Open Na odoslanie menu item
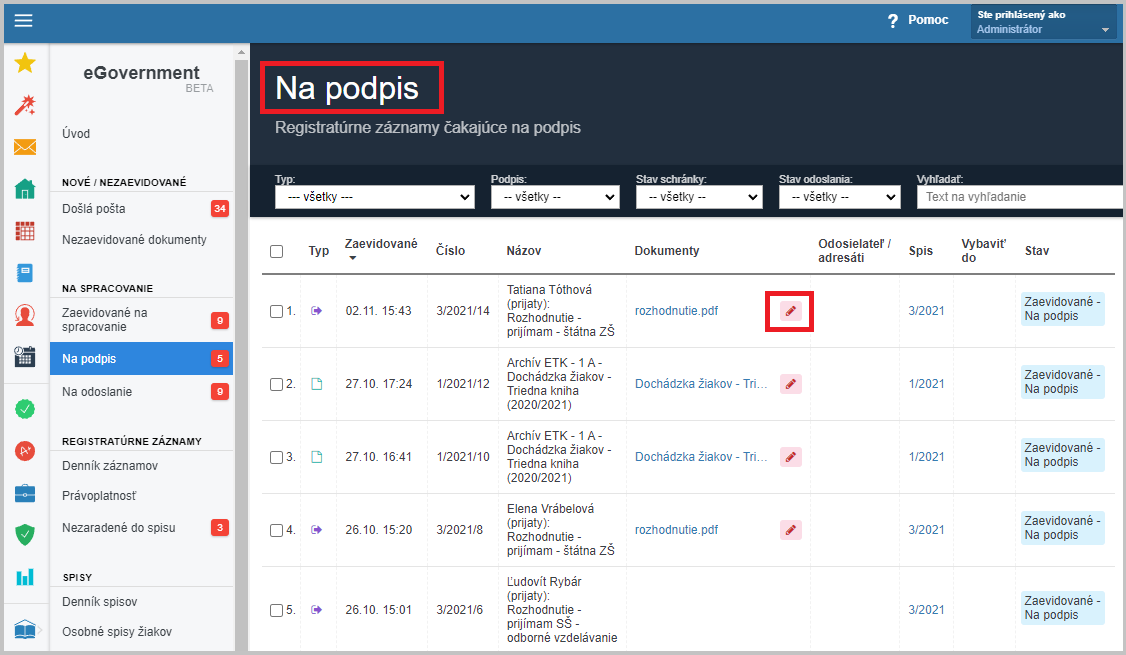Image resolution: width=1126 pixels, height=655 pixels. [141, 391]
